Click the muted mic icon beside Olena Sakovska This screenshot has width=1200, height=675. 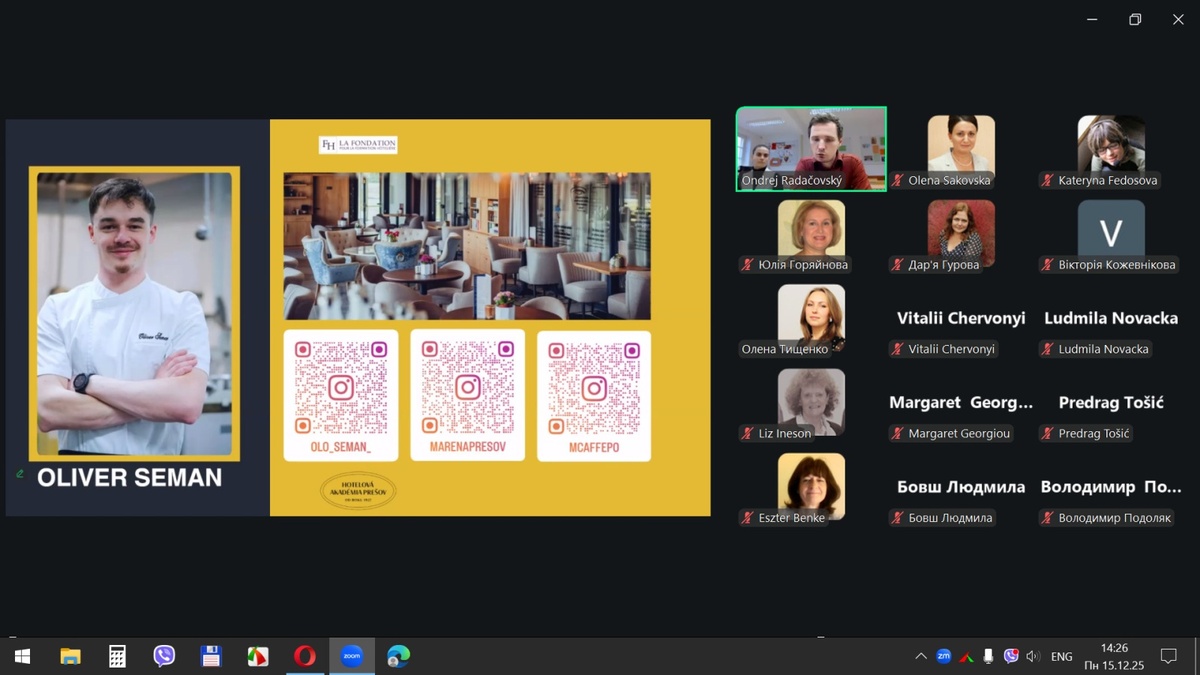898,181
